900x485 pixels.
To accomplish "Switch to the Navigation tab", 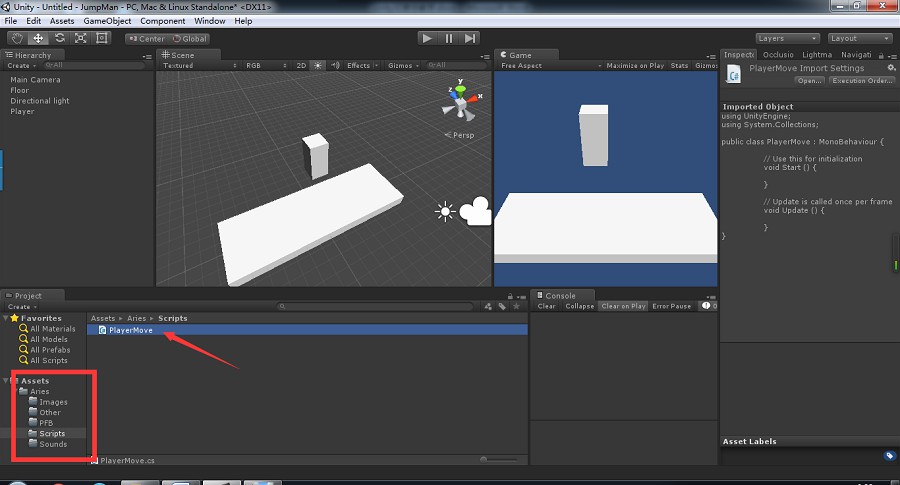I will click(x=856, y=55).
